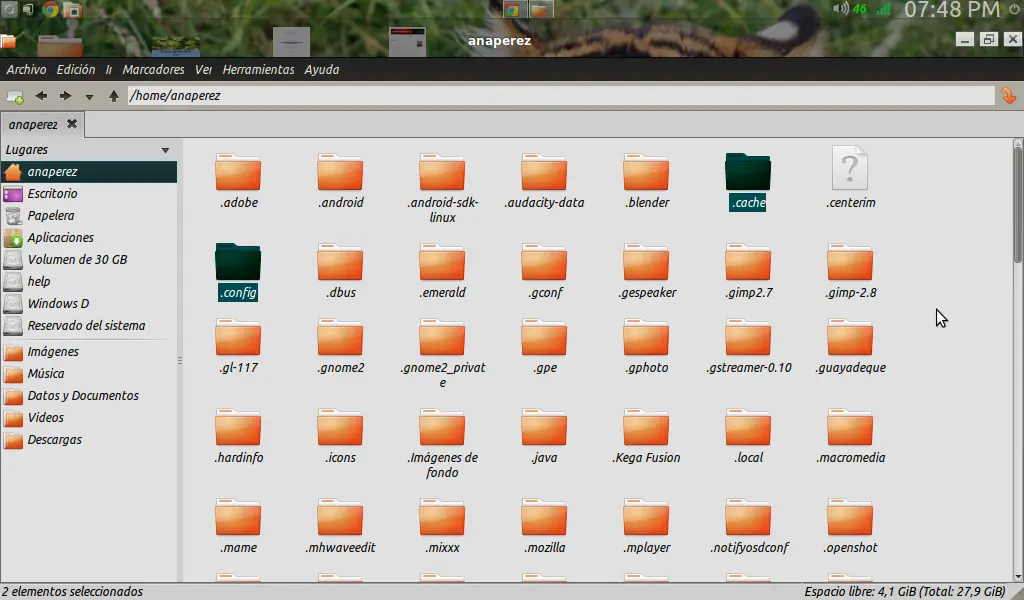This screenshot has width=1024, height=600.
Task: Select the .adobe folder icon
Action: tap(238, 172)
